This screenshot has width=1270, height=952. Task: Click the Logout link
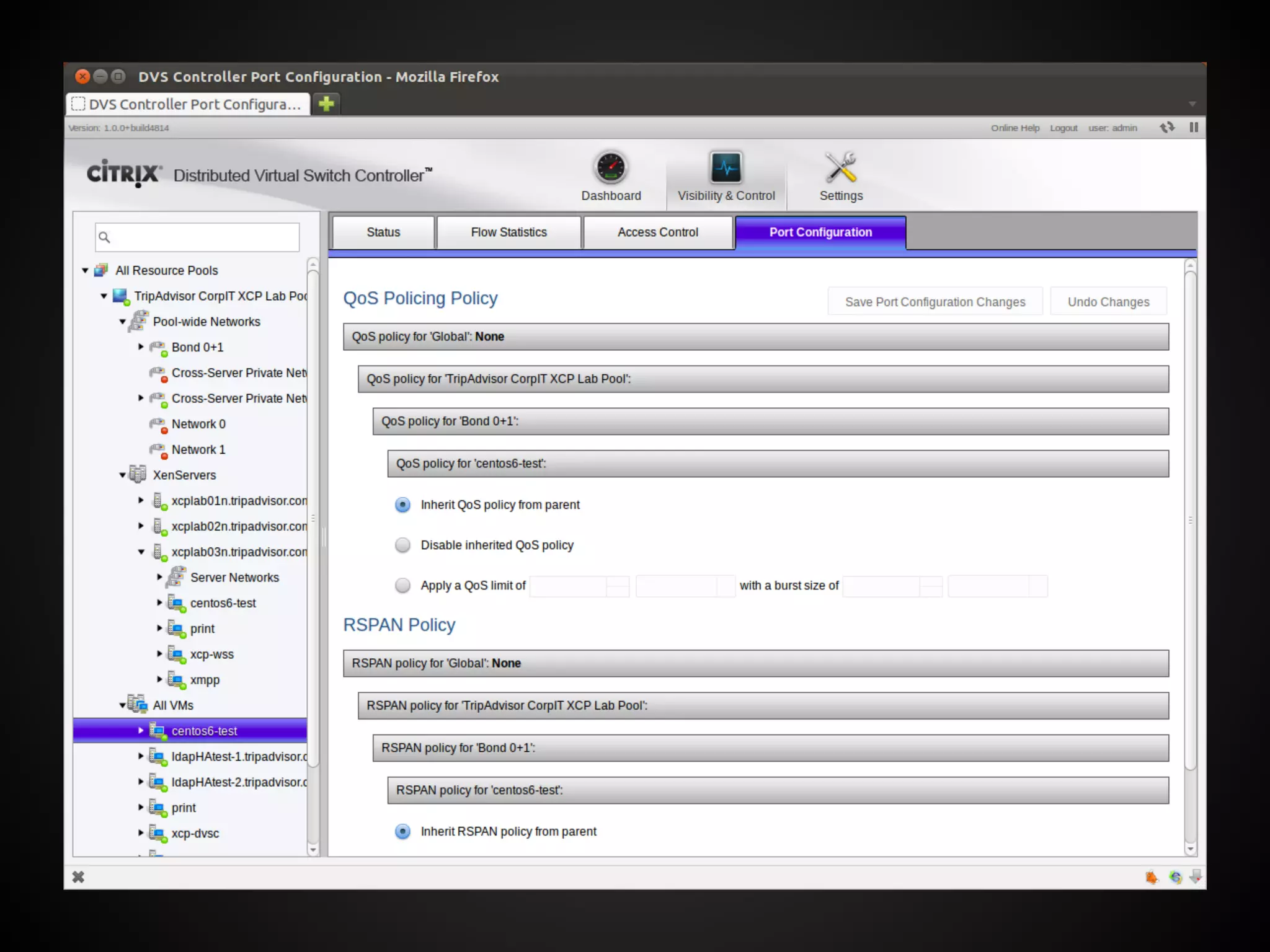1064,128
